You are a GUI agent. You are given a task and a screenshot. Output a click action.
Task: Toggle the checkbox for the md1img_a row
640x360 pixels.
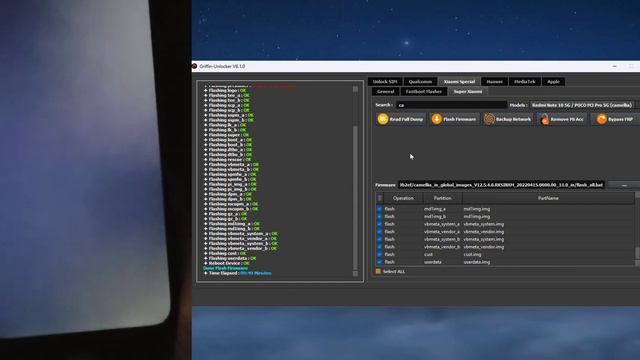379,209
